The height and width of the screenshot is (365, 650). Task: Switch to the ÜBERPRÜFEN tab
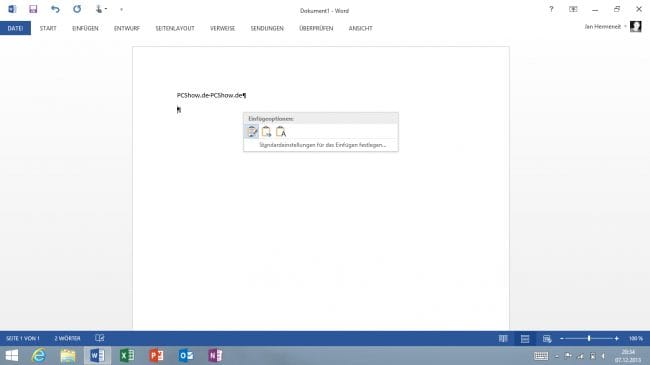click(316, 28)
